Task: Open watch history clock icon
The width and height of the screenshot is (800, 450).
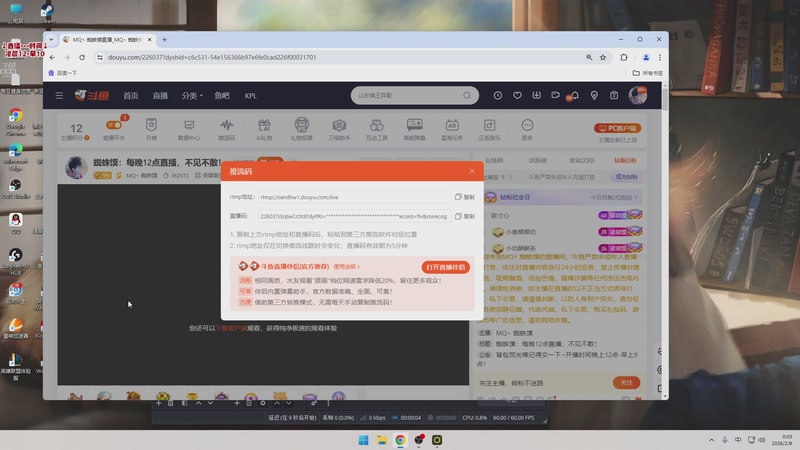Action: 497,95
